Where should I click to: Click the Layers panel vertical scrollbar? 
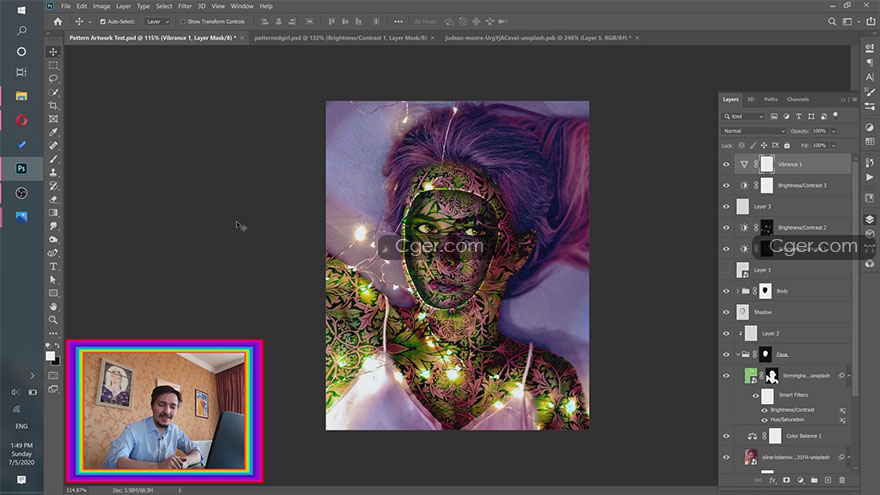coord(855,281)
